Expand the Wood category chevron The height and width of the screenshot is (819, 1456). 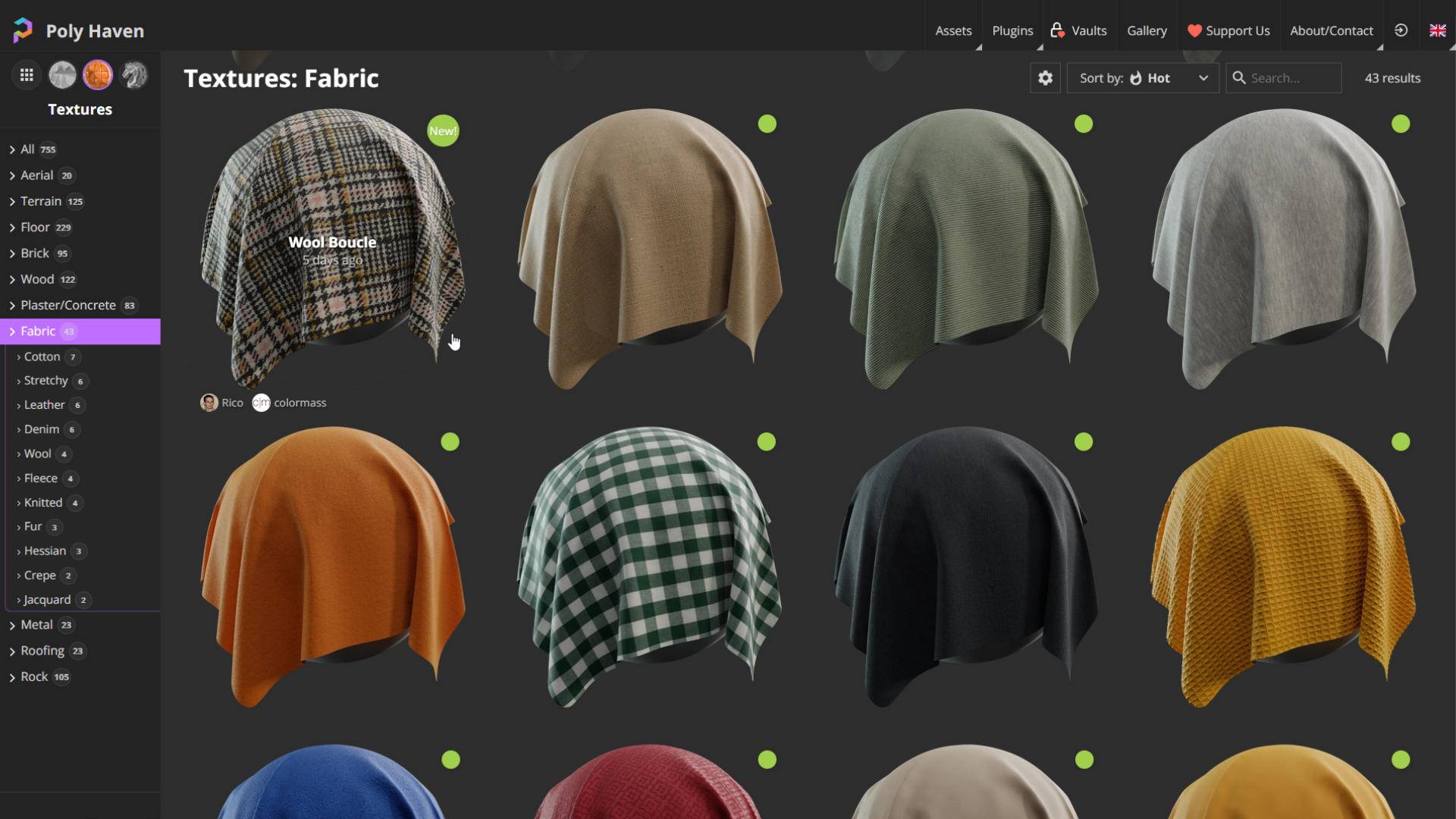point(12,280)
